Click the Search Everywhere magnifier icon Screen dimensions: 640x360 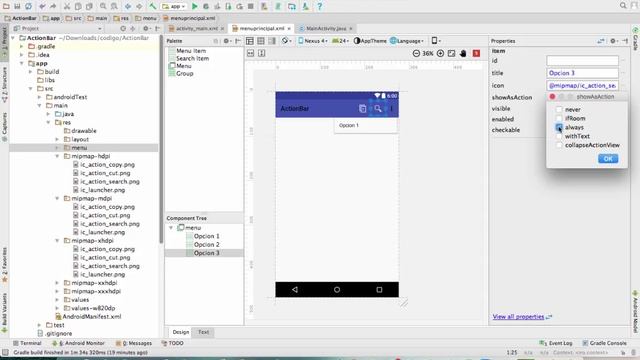(x=623, y=6)
